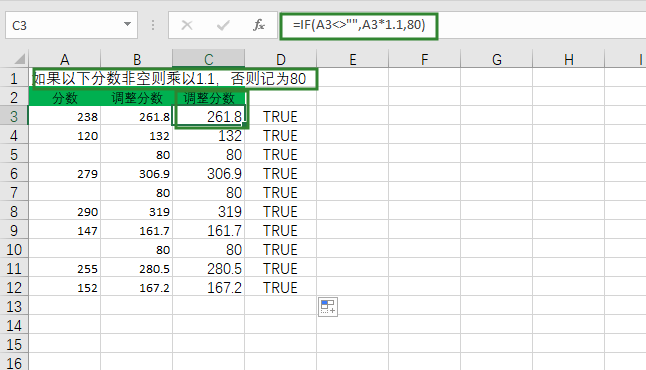
Task: Select row 2 header
Action: 14,97
